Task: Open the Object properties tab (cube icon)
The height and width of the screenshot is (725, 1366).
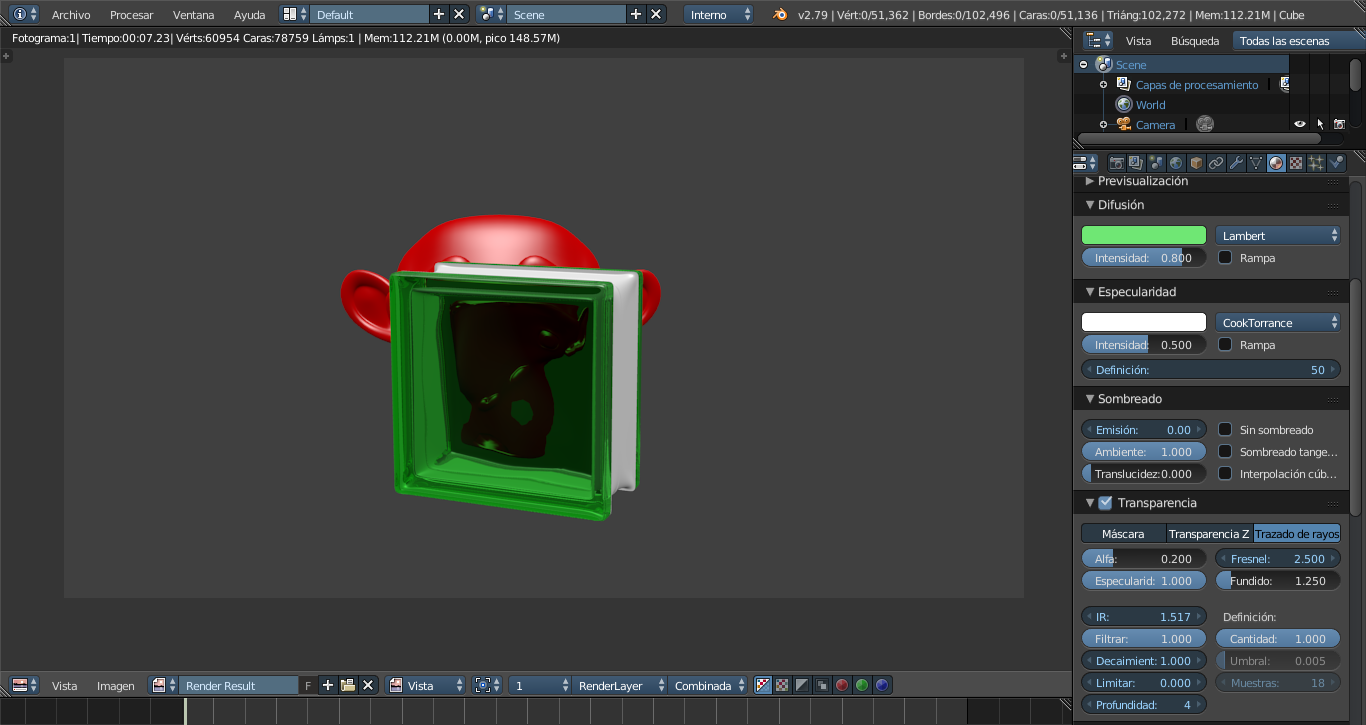Action: pyautogui.click(x=1196, y=163)
